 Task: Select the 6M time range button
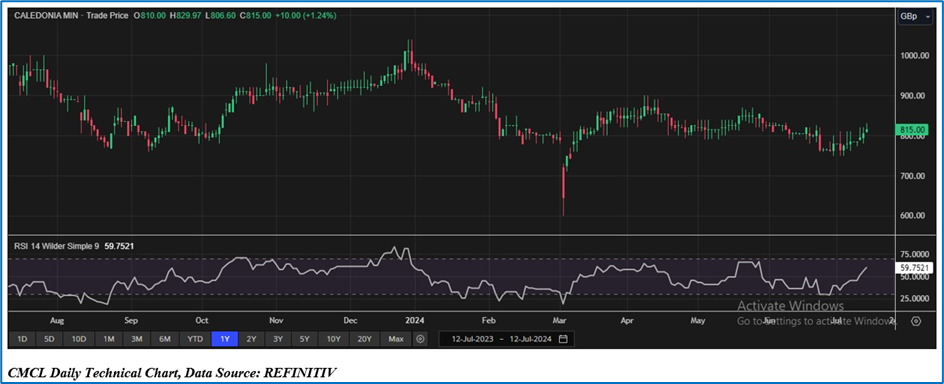[x=165, y=339]
